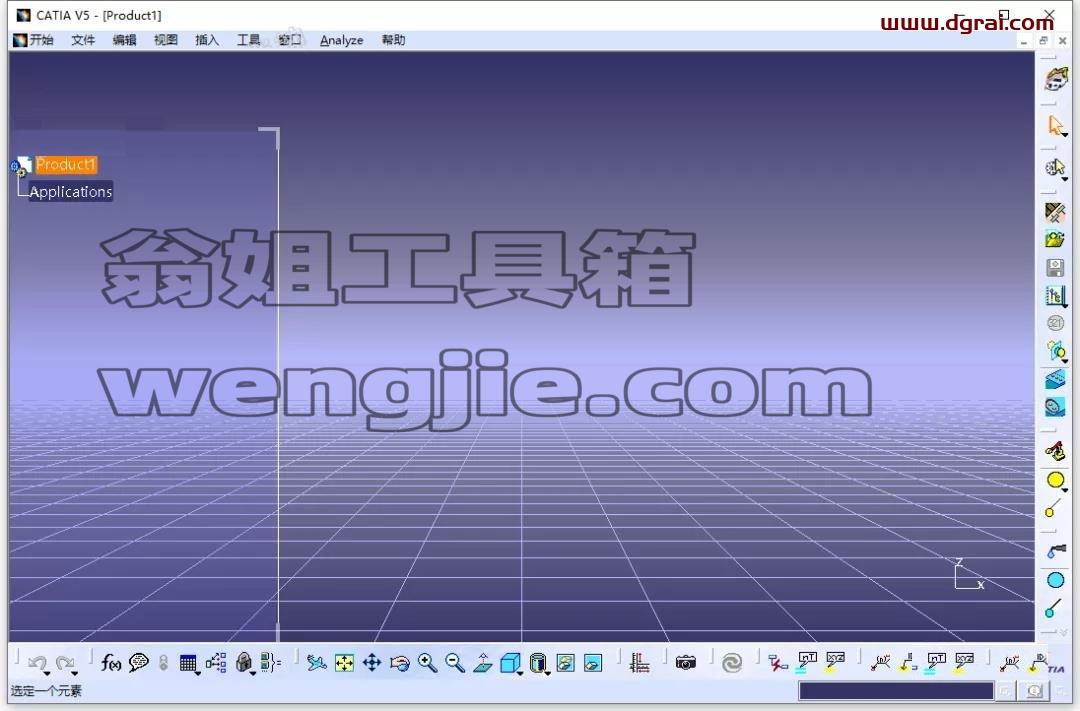Expand the render style dropdown arrow
The height and width of the screenshot is (711, 1080).
(548, 673)
